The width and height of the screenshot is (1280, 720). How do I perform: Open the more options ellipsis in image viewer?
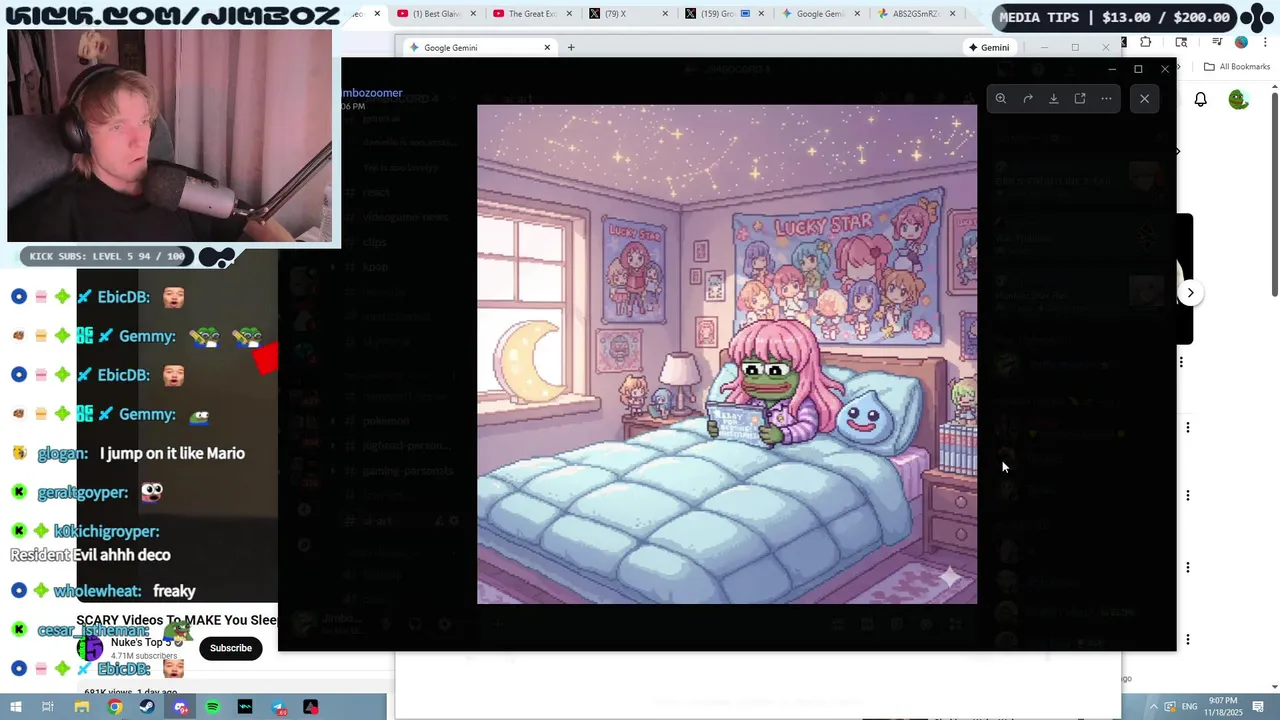pos(1106,98)
